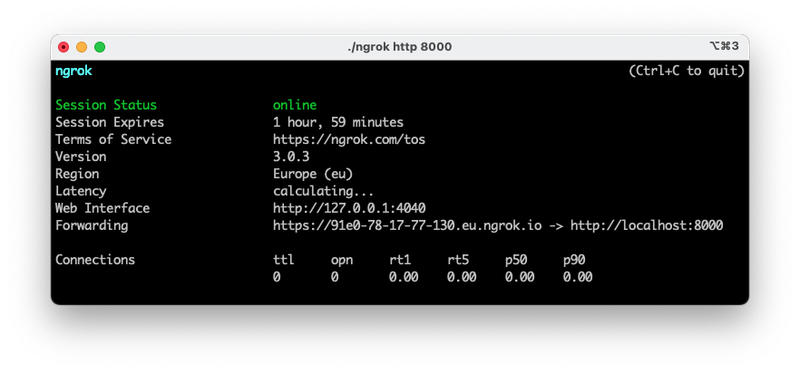Click the rt1 value 0.00
This screenshot has height=372, width=800.
click(404, 277)
